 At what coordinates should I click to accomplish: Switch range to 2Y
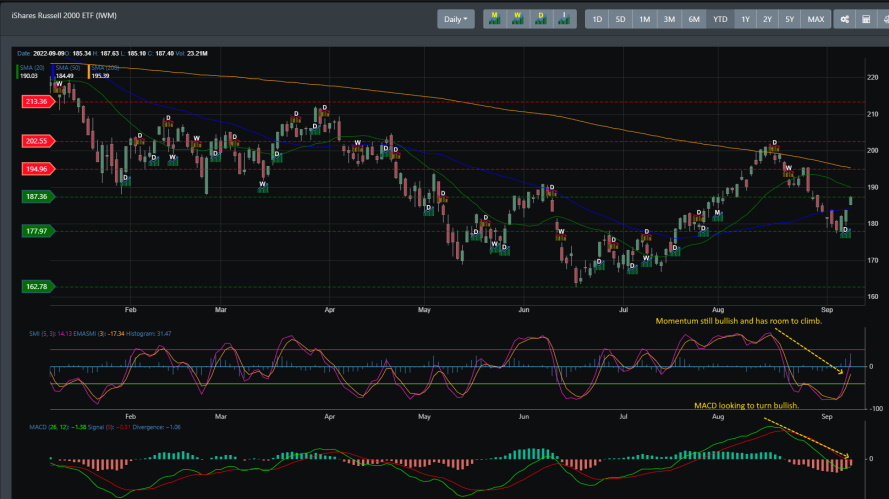click(767, 19)
